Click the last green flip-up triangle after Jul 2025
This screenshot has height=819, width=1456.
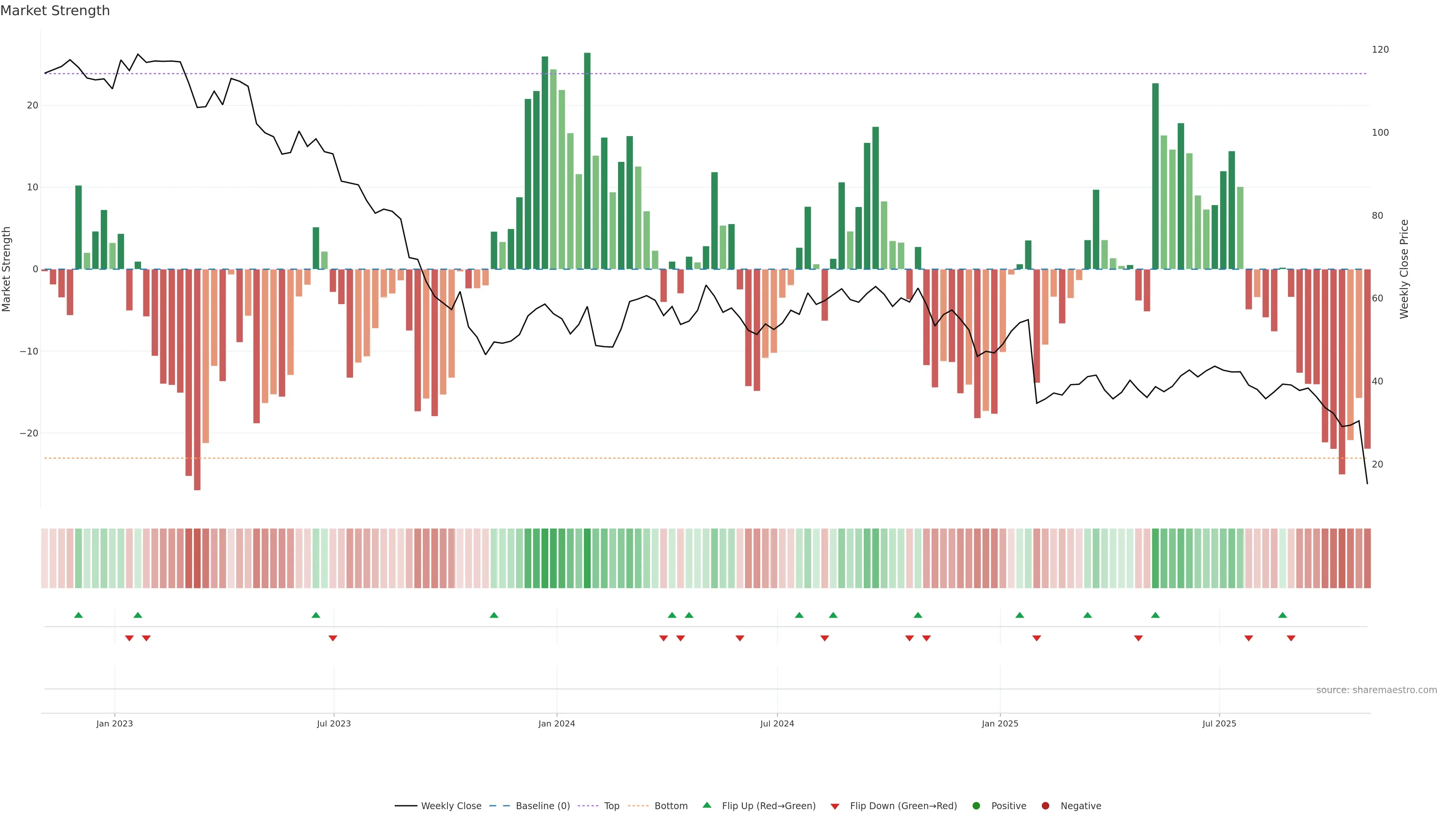point(1282,615)
